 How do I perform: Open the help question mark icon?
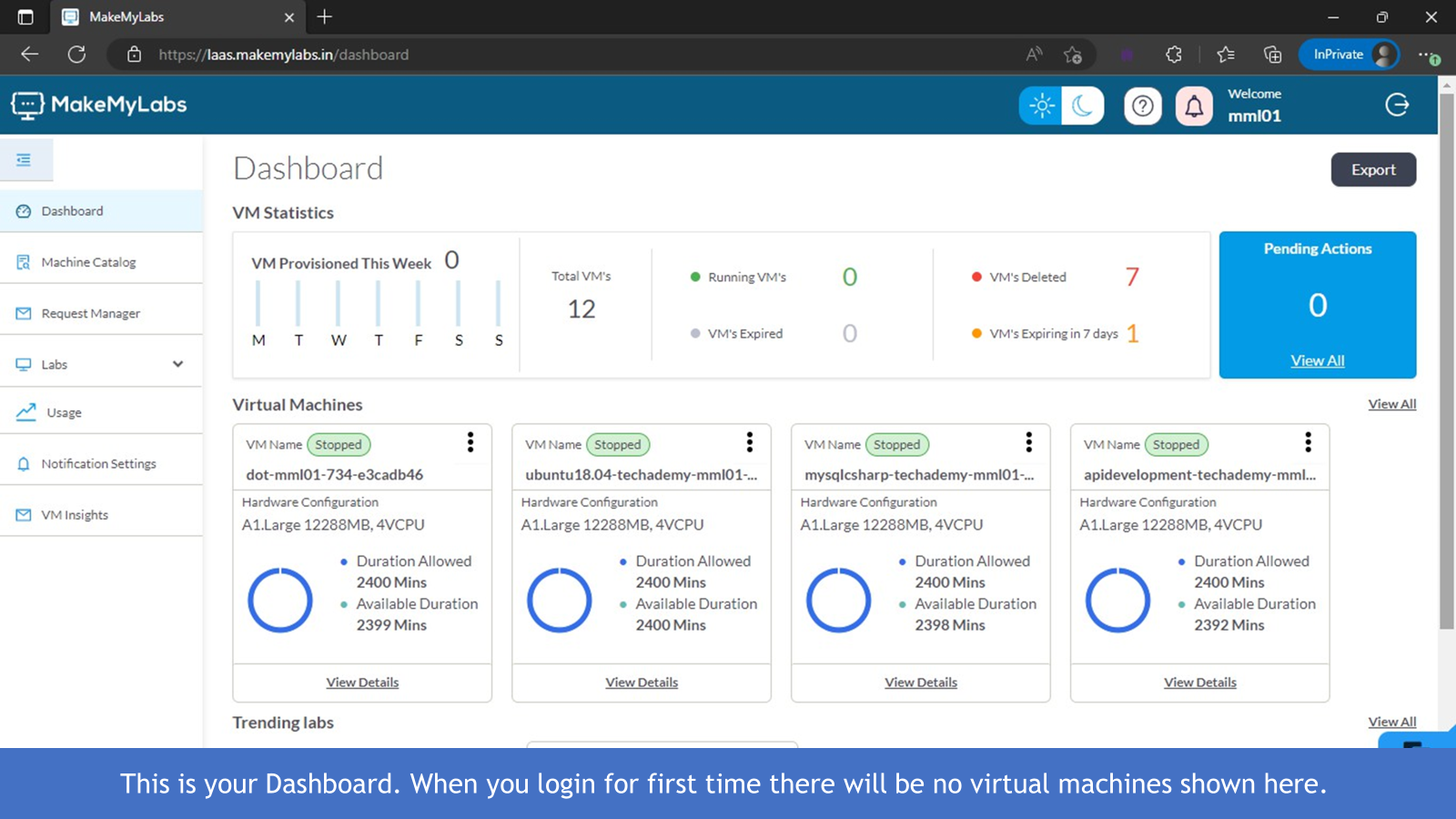point(1143,106)
